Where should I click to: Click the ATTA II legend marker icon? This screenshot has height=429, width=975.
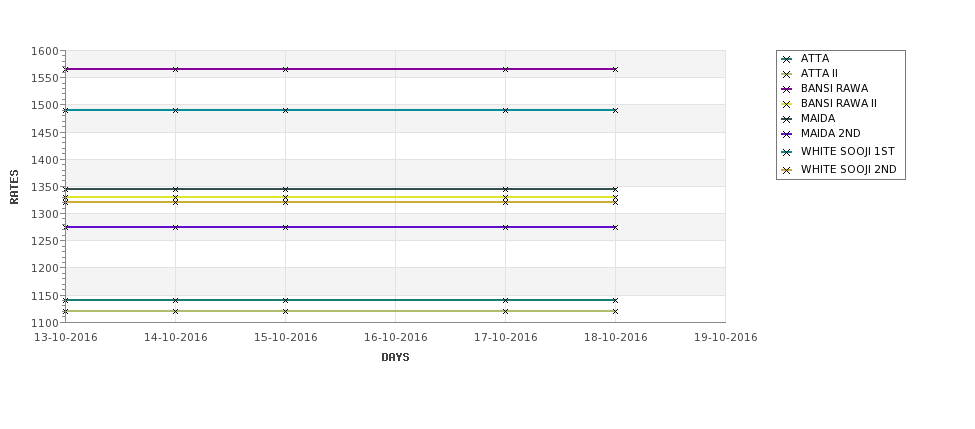point(787,74)
